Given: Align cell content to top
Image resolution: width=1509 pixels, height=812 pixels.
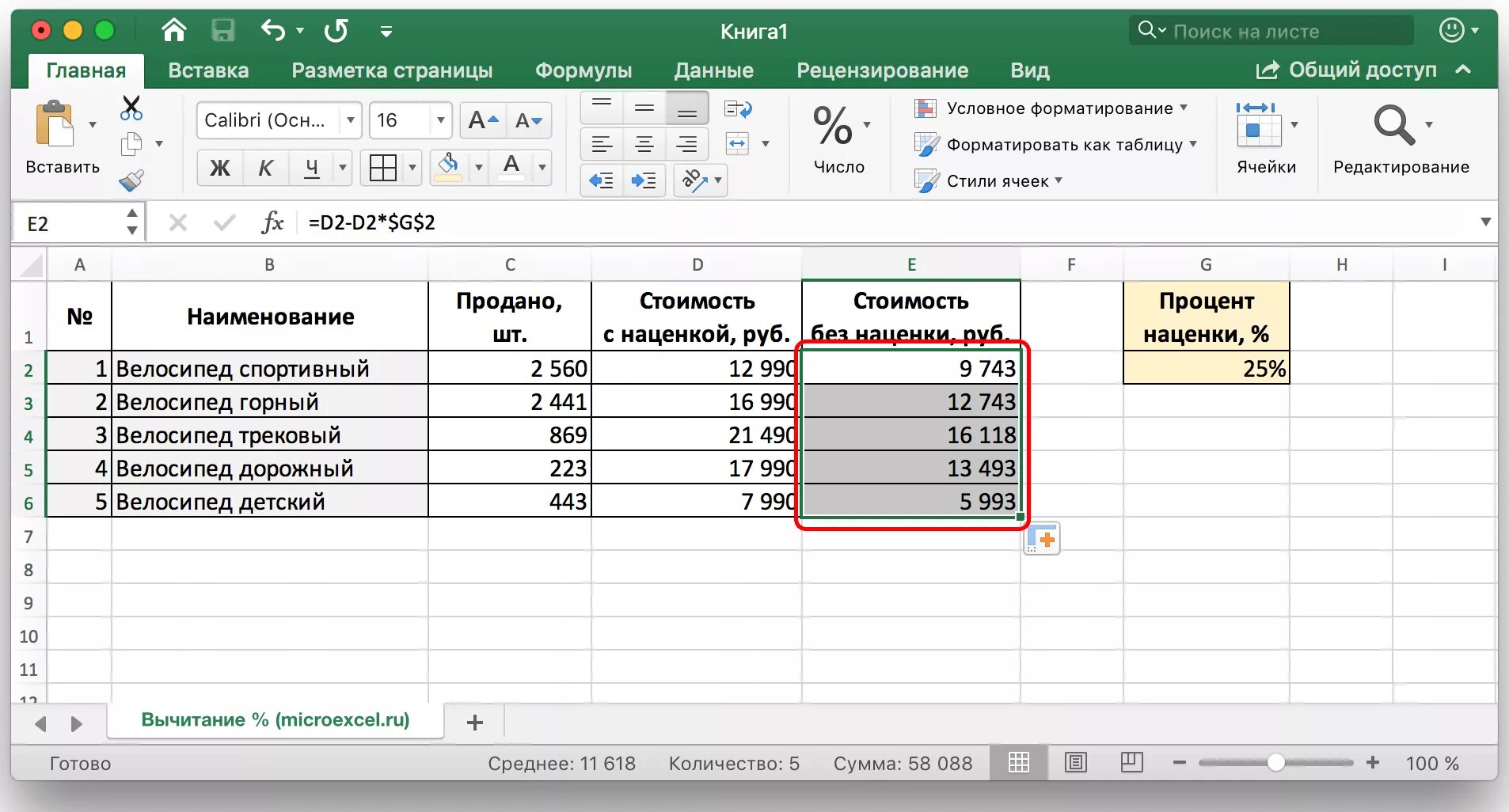Looking at the screenshot, I should point(602,108).
